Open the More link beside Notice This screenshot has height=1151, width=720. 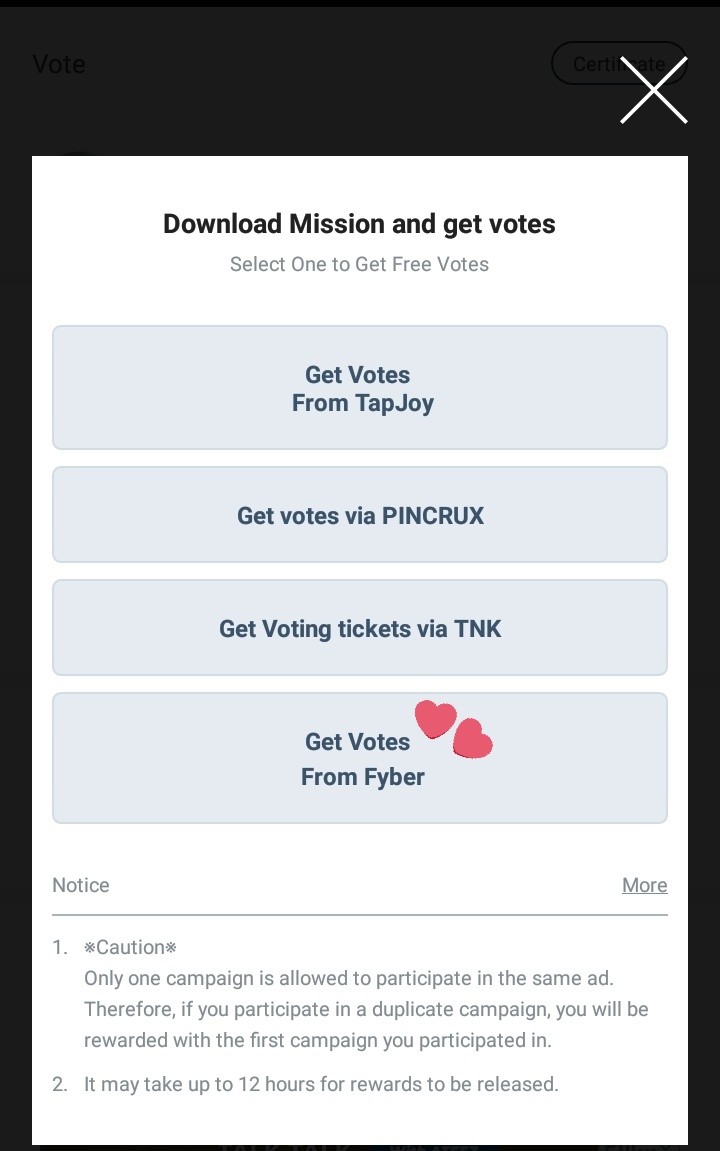tap(644, 885)
